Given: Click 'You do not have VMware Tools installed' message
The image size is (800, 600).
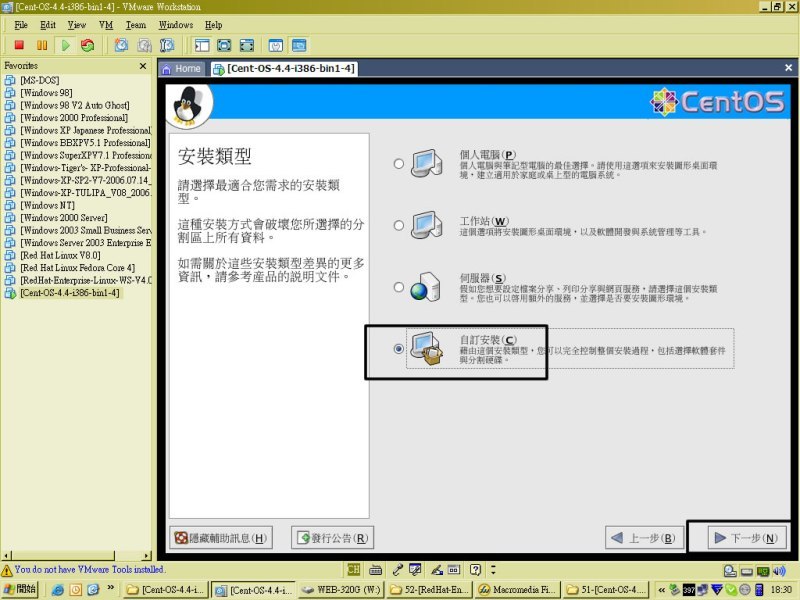Looking at the screenshot, I should click(x=90, y=569).
